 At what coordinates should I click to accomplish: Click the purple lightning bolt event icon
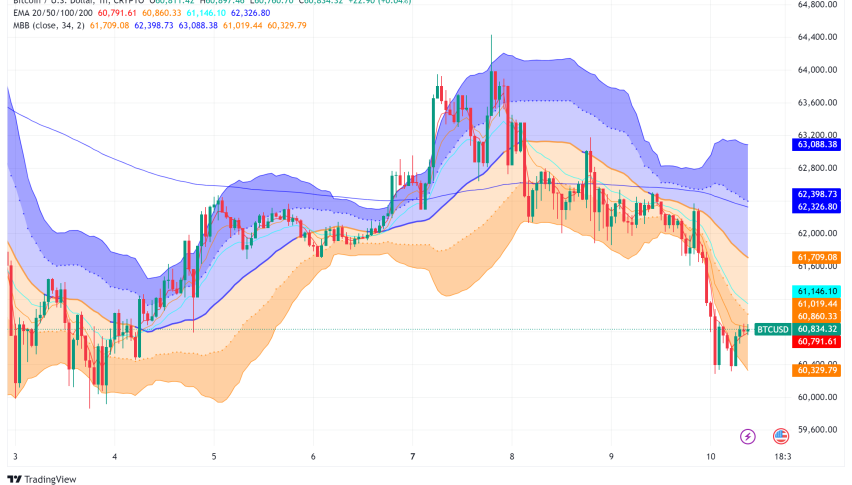(x=747, y=436)
